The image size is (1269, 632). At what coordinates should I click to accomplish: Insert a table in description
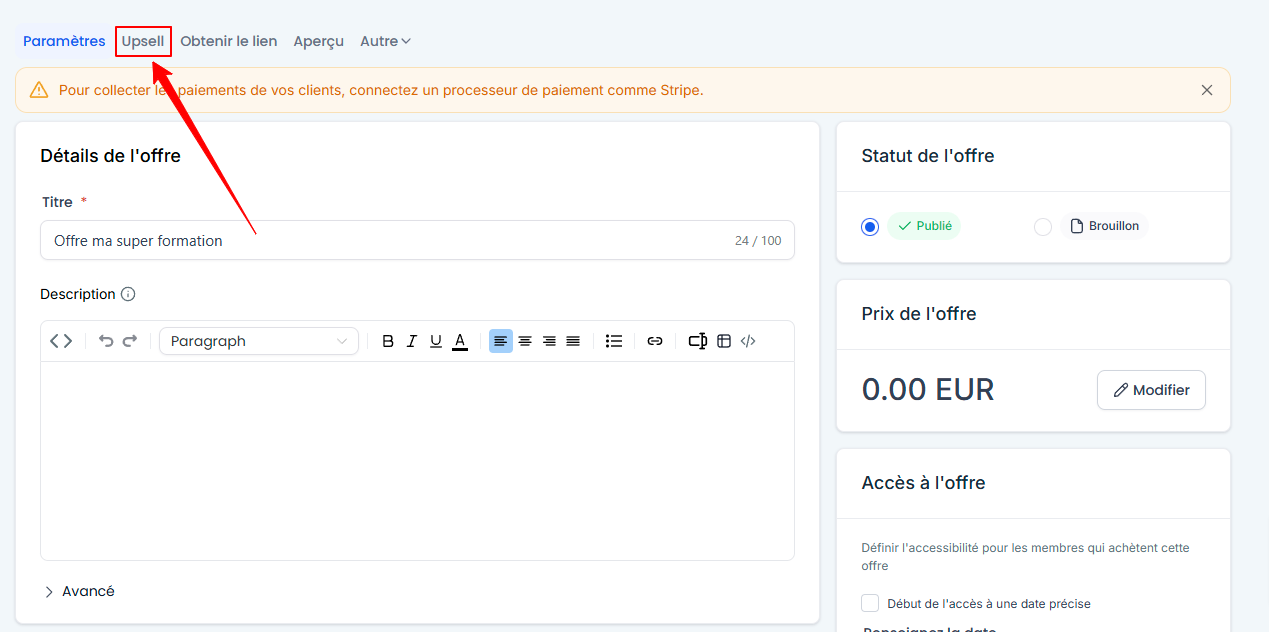click(x=724, y=341)
